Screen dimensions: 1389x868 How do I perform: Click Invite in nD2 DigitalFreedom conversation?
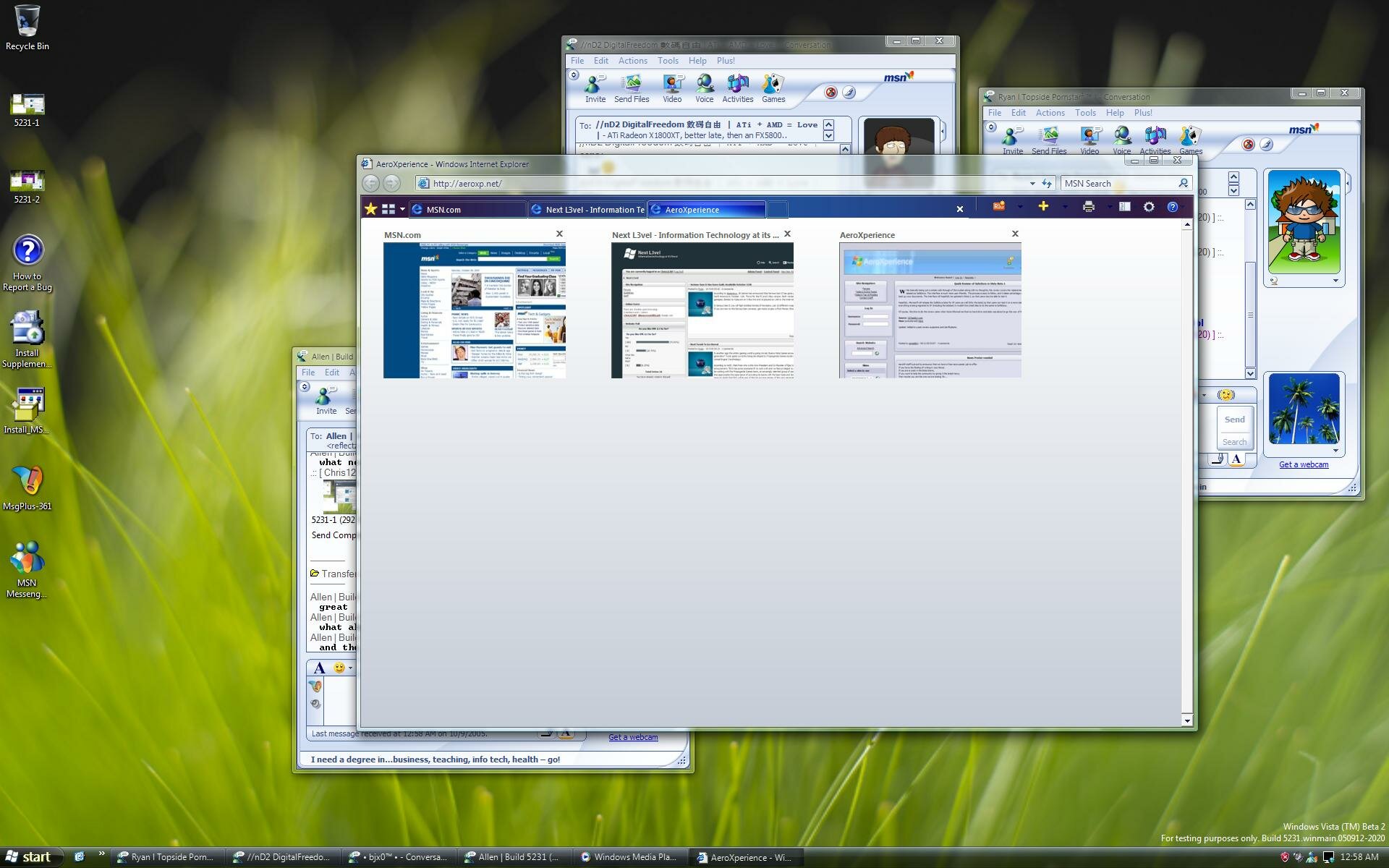click(x=595, y=89)
